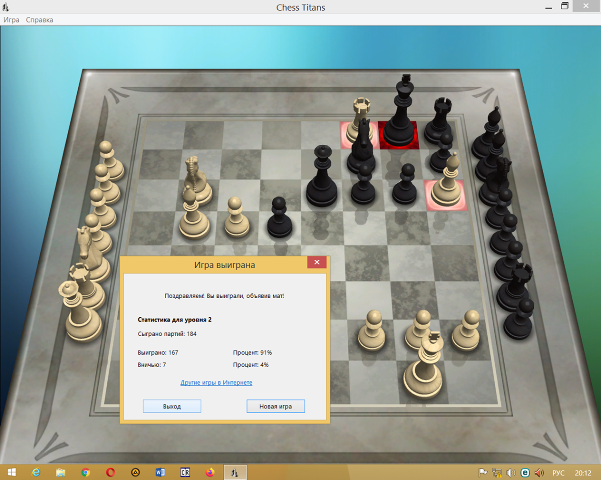601x480 pixels.
Task: Click the Windows Start button
Action: coord(10,471)
